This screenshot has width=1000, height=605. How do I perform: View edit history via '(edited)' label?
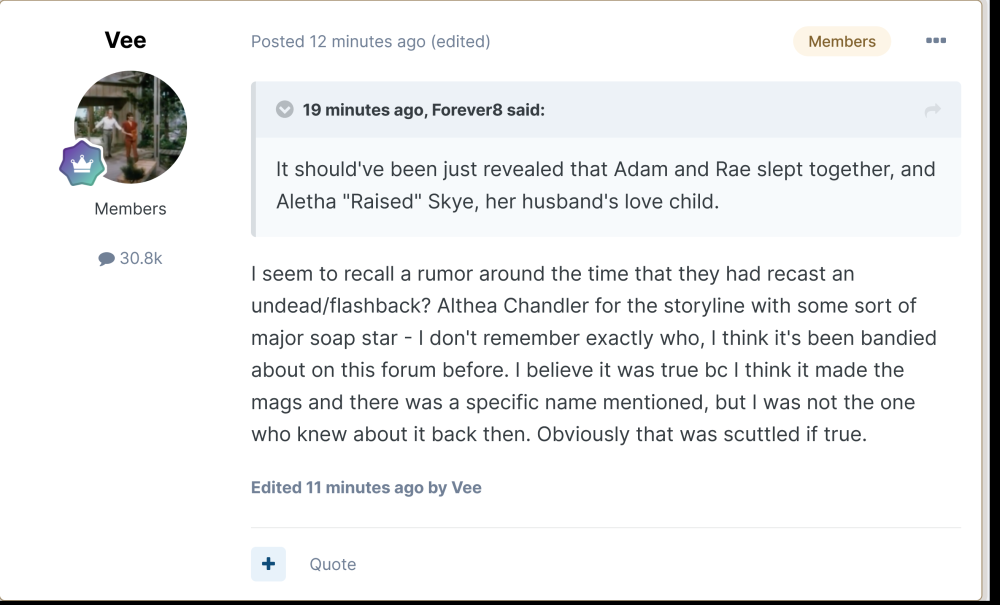click(460, 41)
